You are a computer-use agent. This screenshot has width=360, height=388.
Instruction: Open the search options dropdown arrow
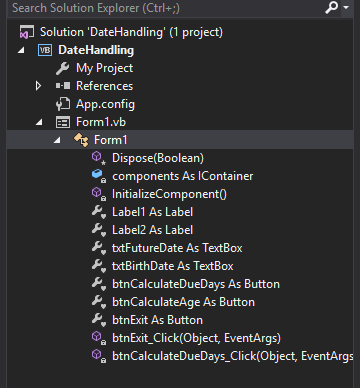click(x=346, y=7)
